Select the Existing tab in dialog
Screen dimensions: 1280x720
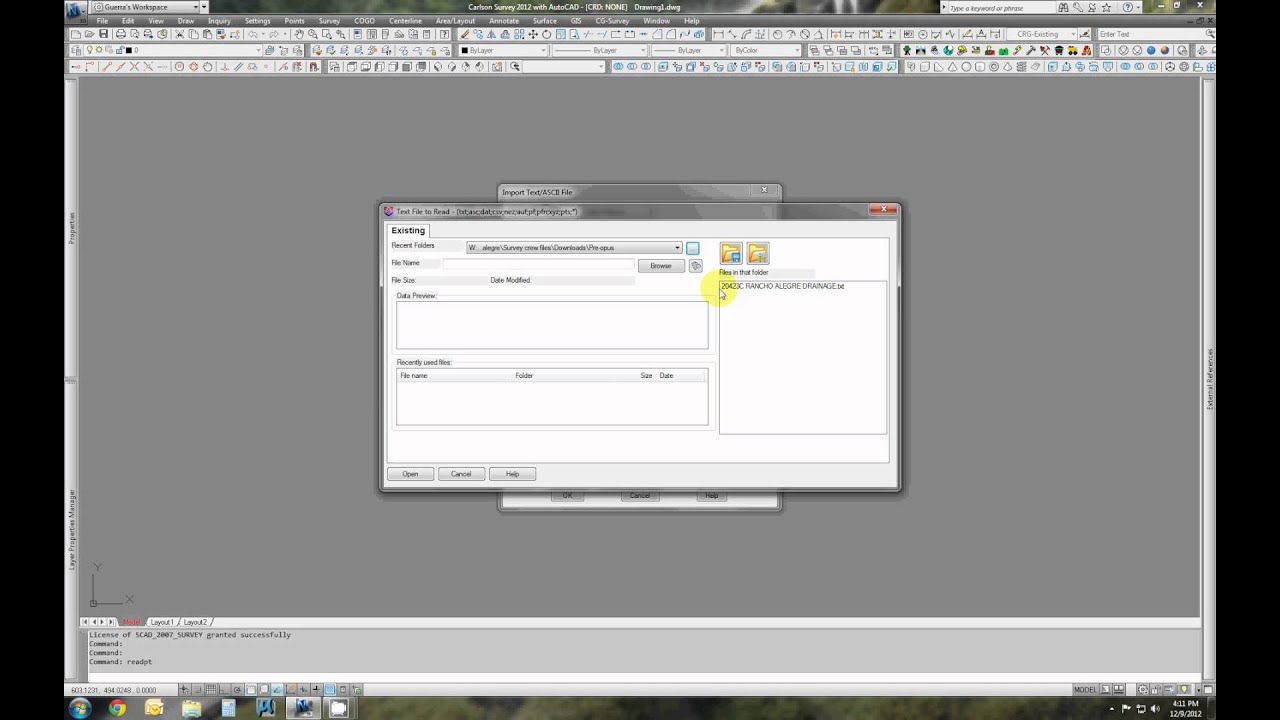click(408, 231)
